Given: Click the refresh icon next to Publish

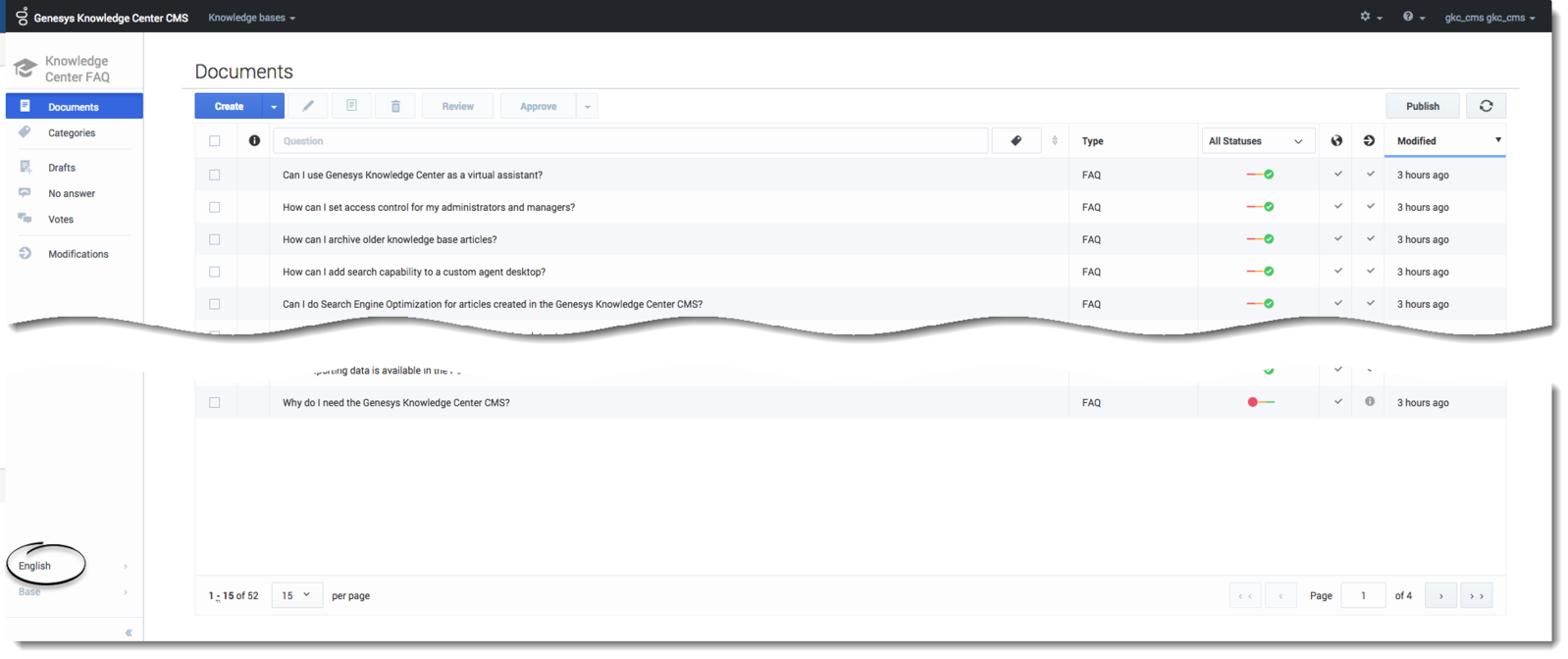Looking at the screenshot, I should (x=1486, y=106).
